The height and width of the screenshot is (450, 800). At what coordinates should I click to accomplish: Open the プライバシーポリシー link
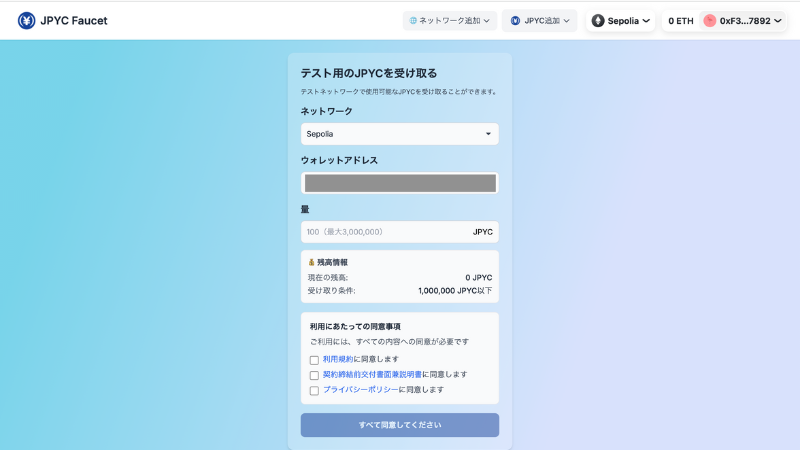(x=361, y=390)
